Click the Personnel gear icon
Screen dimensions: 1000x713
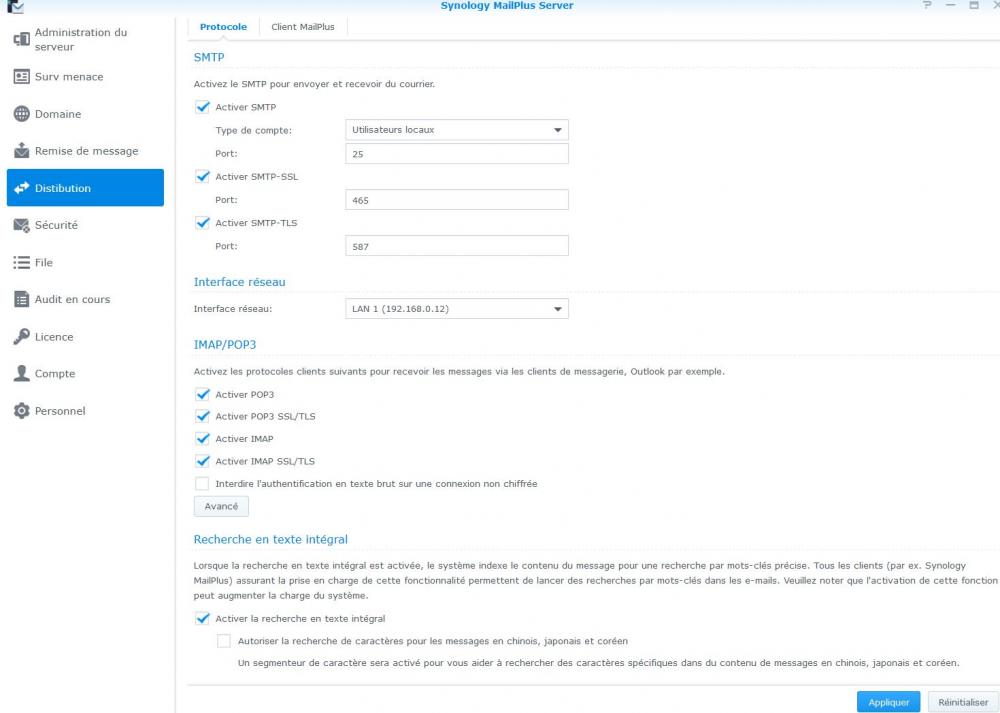coord(22,411)
